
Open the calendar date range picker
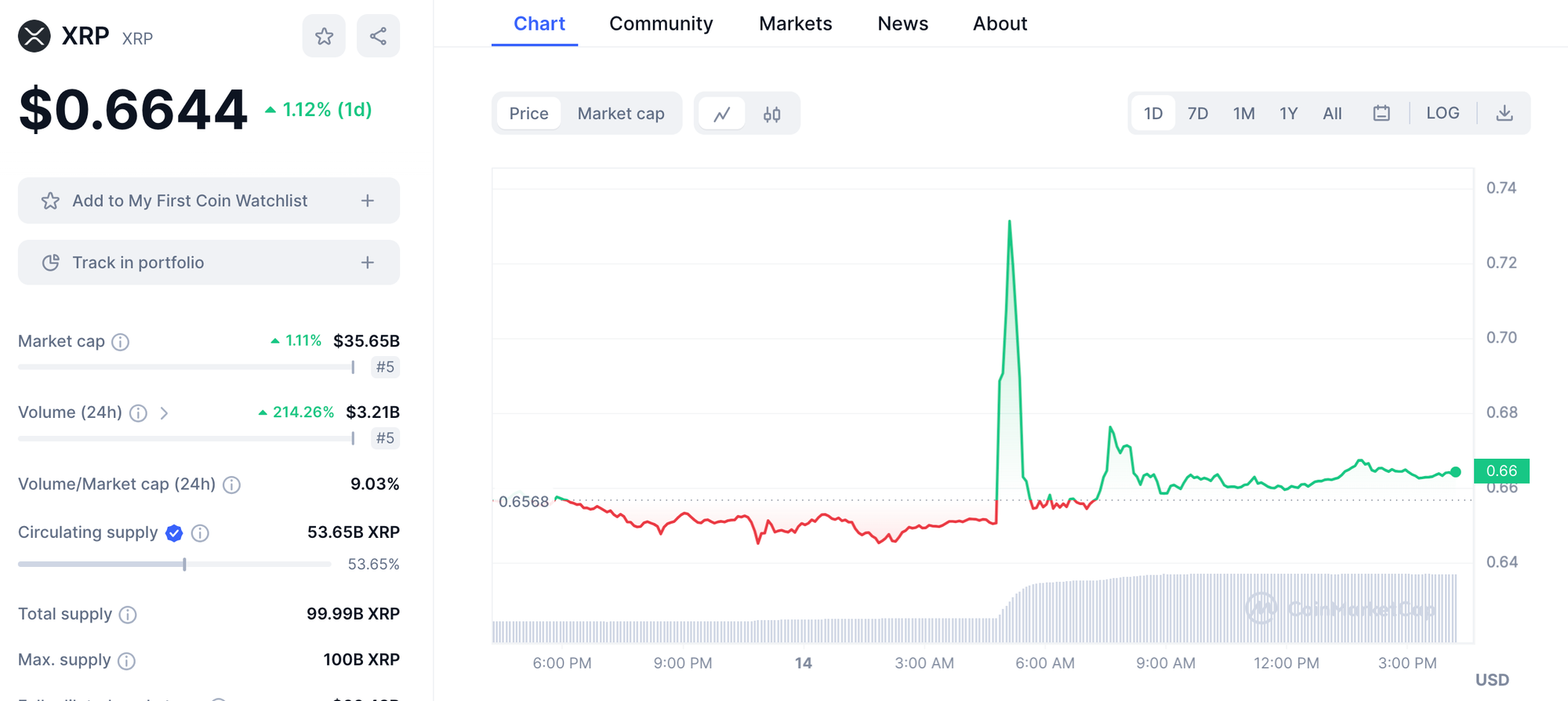1381,114
